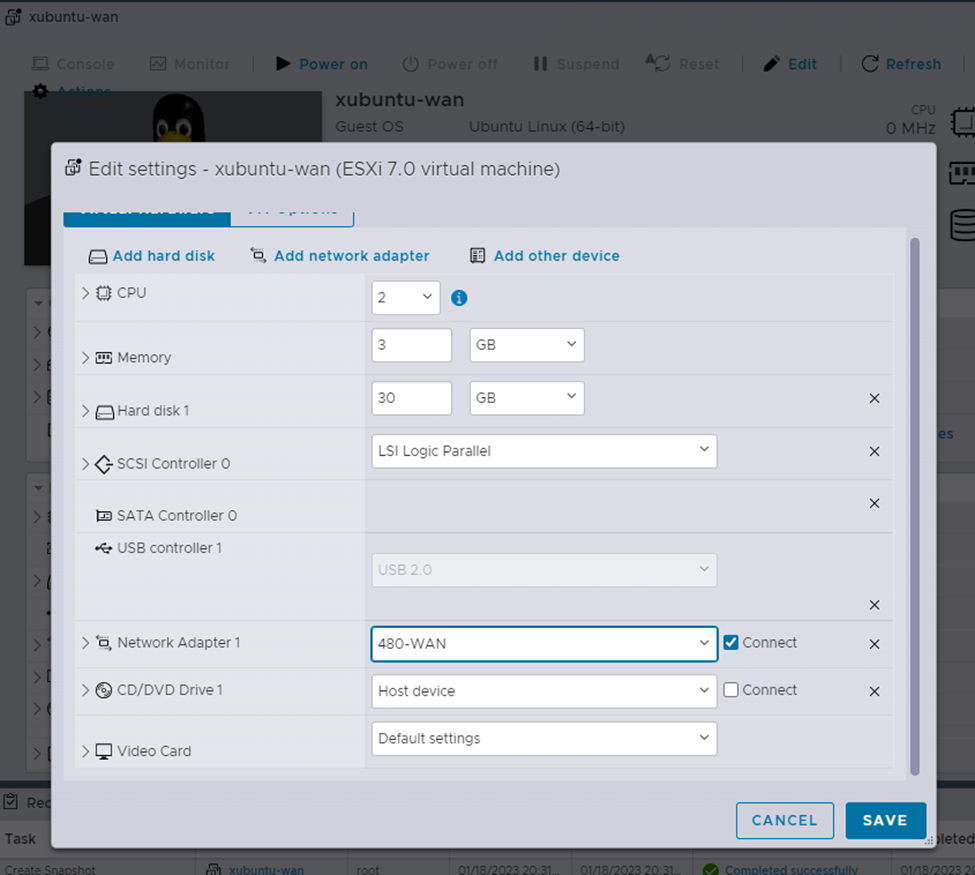Toggle Network Adapter 1 Connect checkbox
Screen dimensions: 975x875
click(731, 642)
